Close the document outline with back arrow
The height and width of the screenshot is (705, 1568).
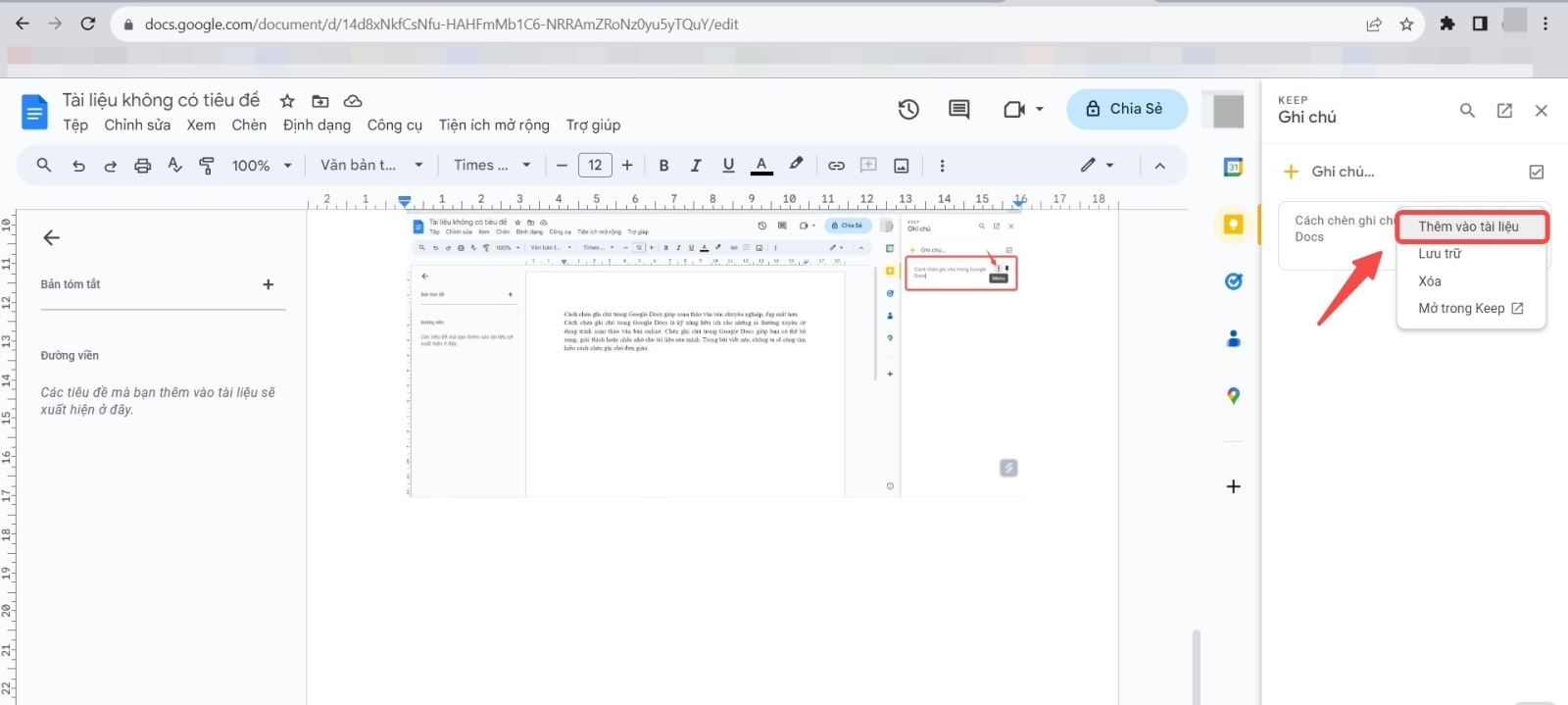52,237
